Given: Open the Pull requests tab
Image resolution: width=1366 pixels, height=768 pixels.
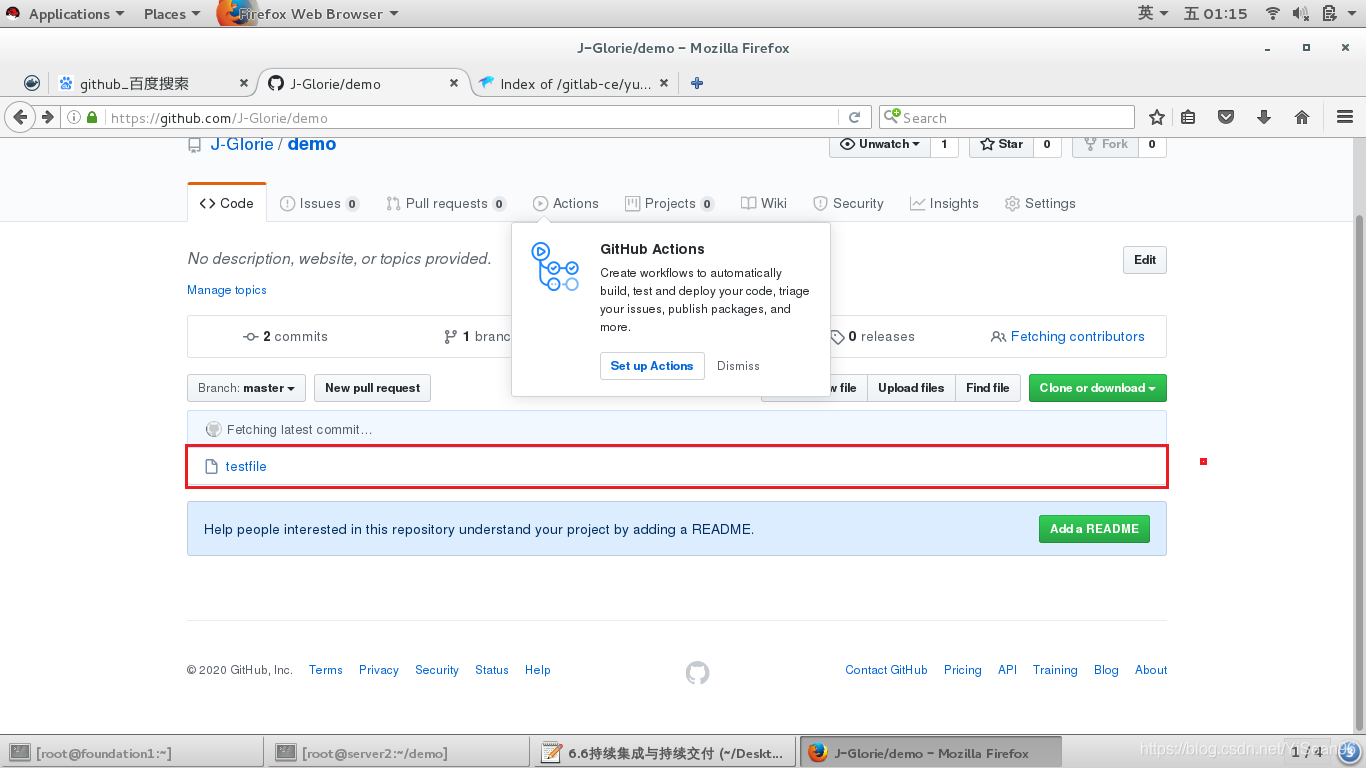Looking at the screenshot, I should coord(446,203).
